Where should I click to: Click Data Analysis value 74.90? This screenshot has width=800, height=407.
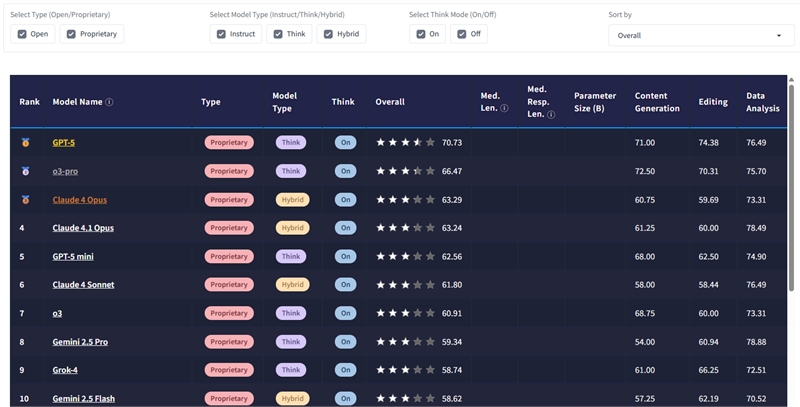[756, 257]
